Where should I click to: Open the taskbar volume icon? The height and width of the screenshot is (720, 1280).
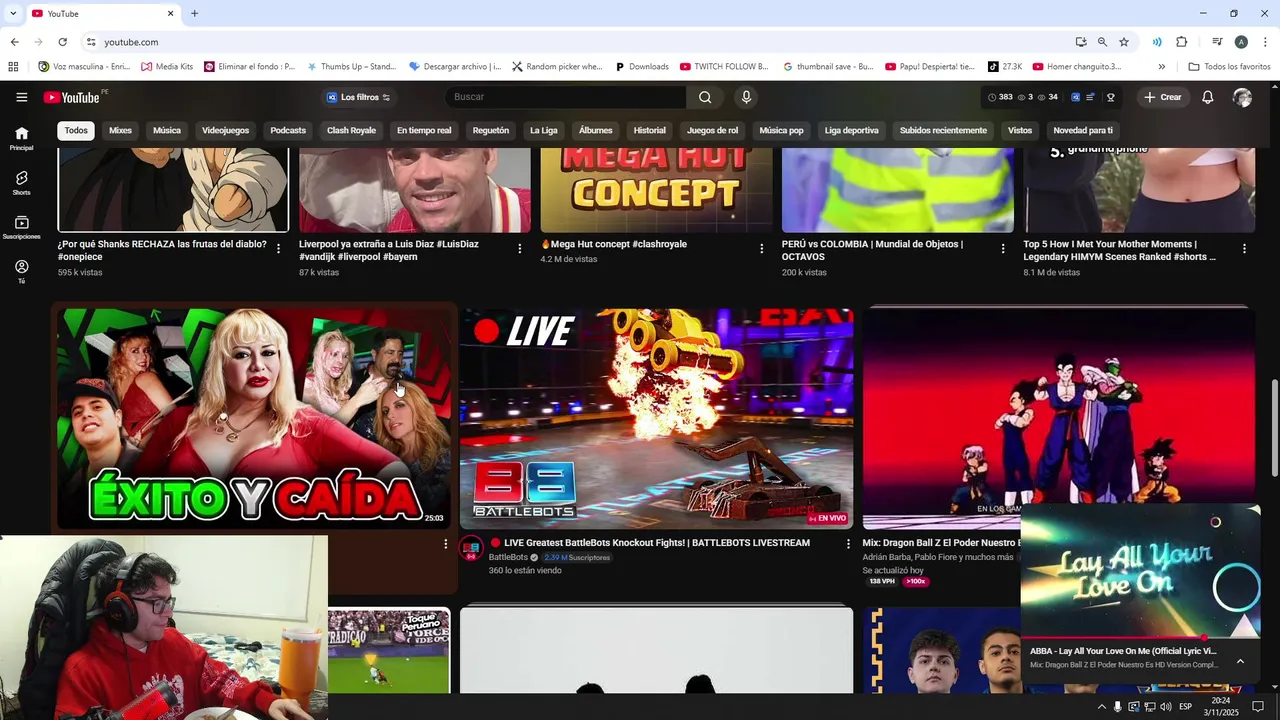[x=1166, y=707]
